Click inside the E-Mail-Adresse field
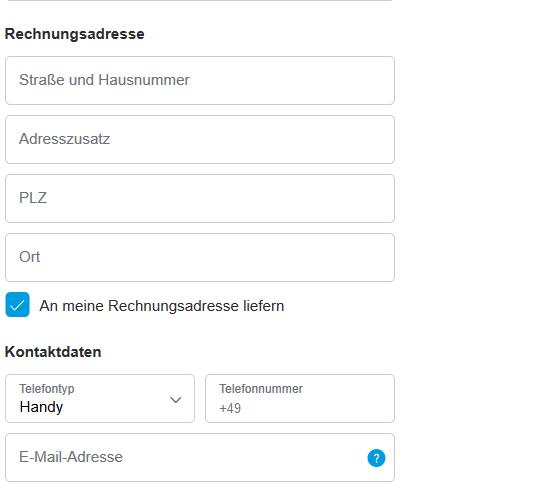This screenshot has height=502, width=544. [x=200, y=457]
